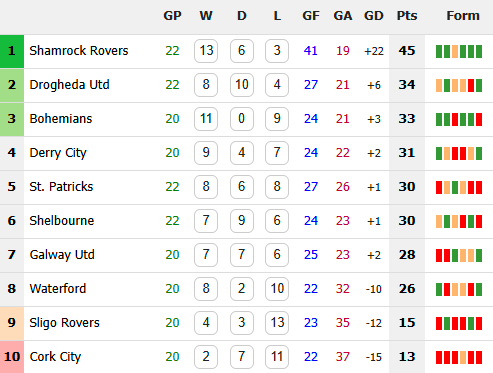This screenshot has width=493, height=373.
Task: Click Shamrock Rovers form indicator bars
Action: tap(459, 51)
